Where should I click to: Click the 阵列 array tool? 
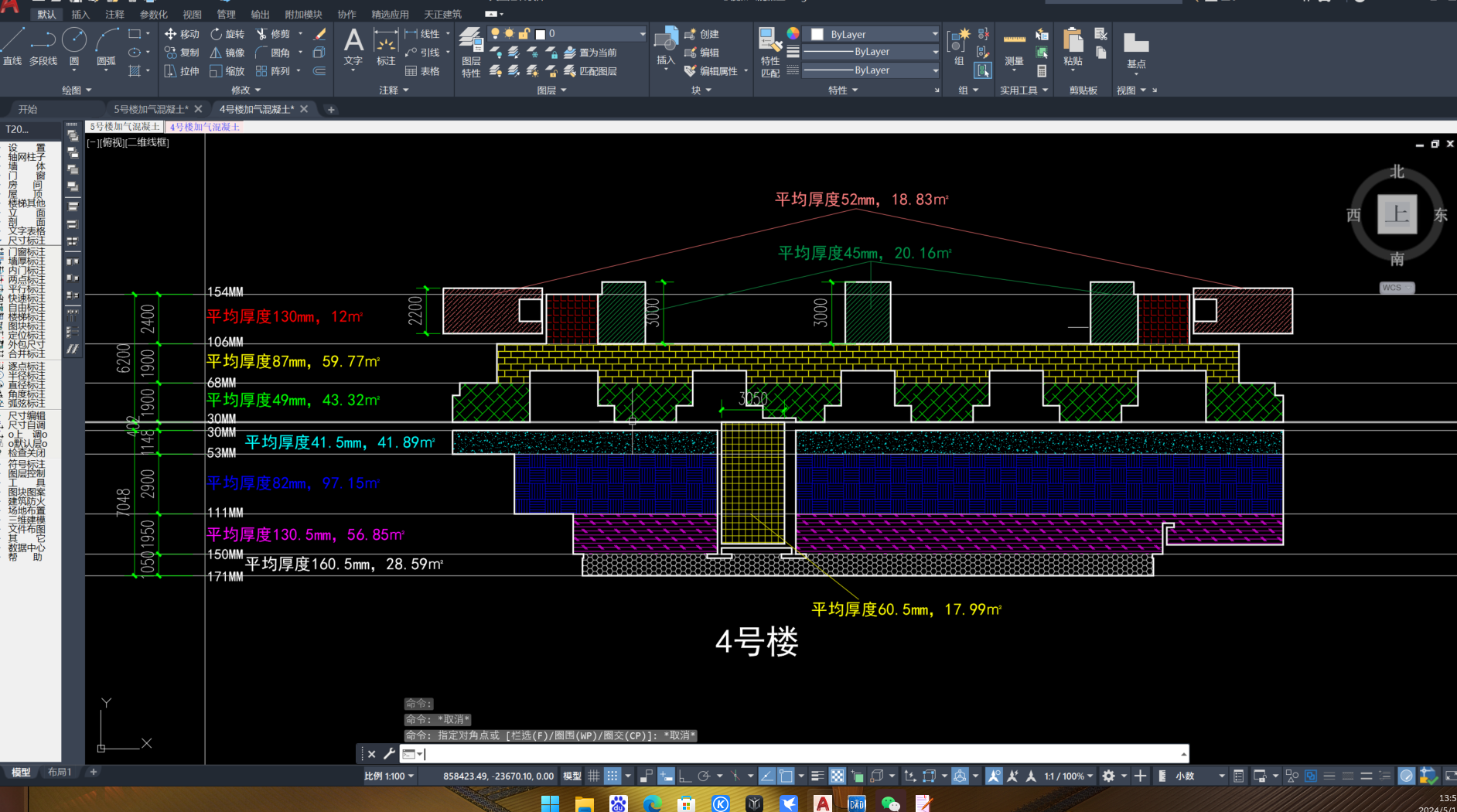(x=273, y=71)
